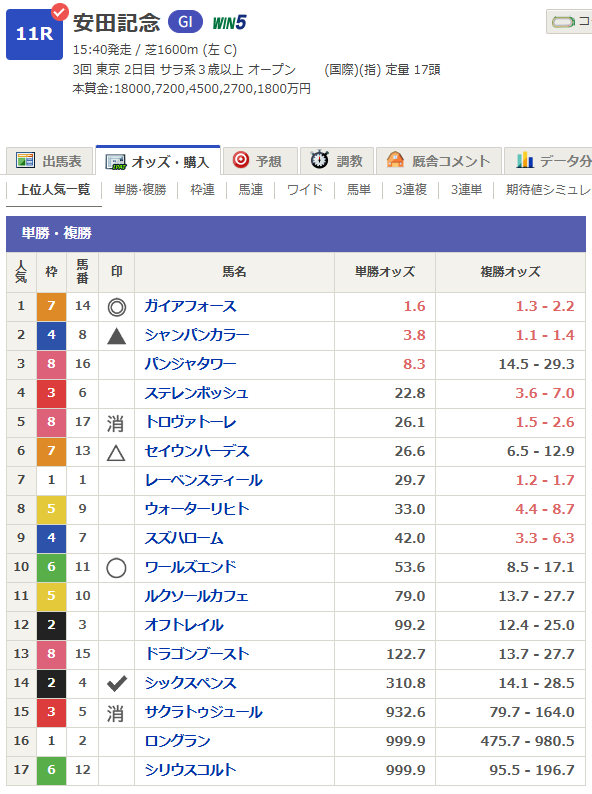
Task: Open horse ワールズエンド
Action: (190, 567)
